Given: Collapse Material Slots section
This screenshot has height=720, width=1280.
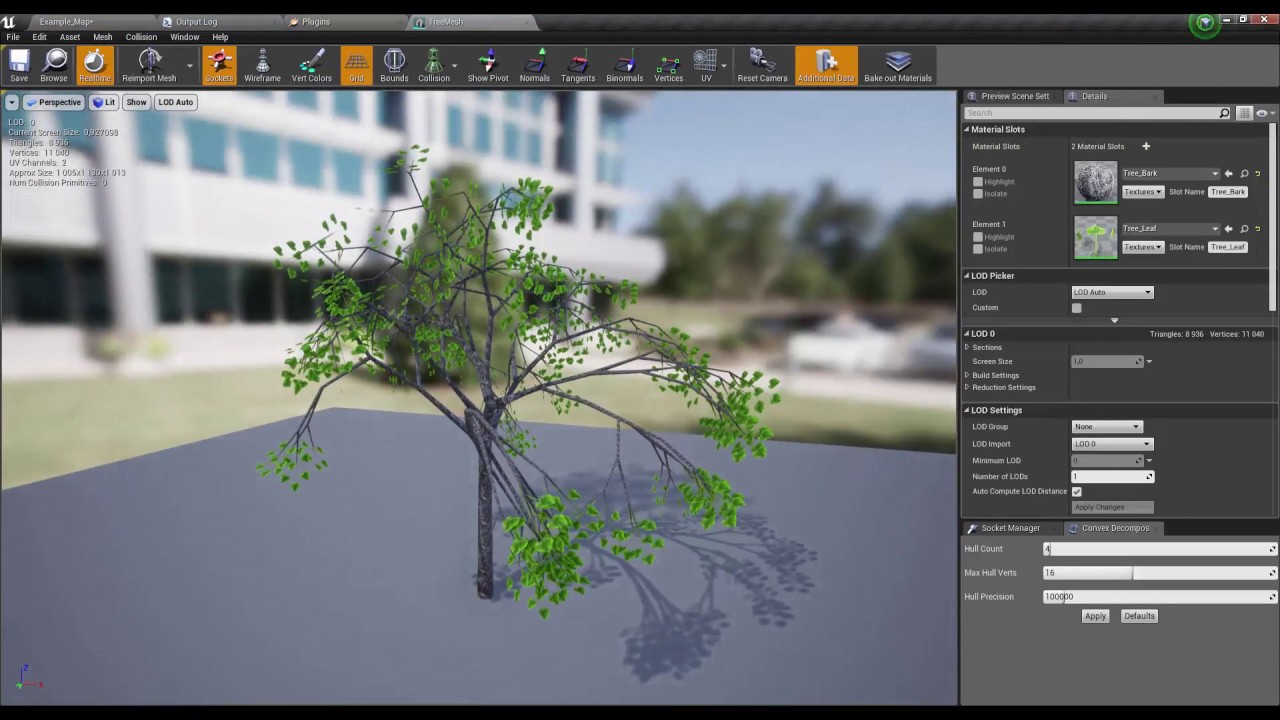Looking at the screenshot, I should (967, 129).
